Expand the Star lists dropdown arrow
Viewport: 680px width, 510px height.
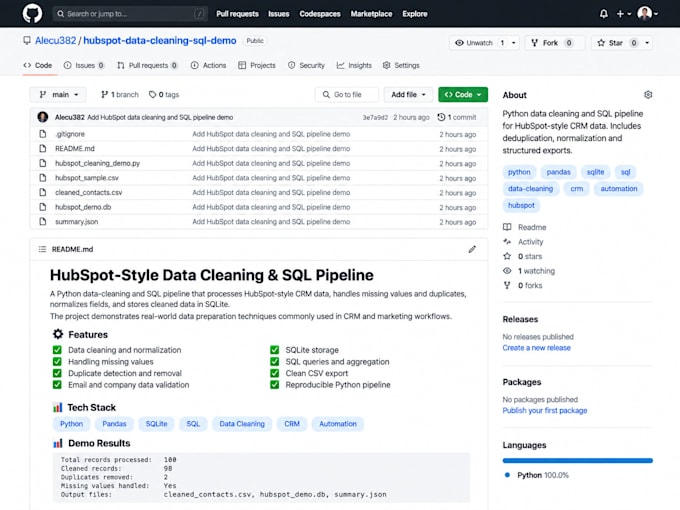[x=647, y=43]
